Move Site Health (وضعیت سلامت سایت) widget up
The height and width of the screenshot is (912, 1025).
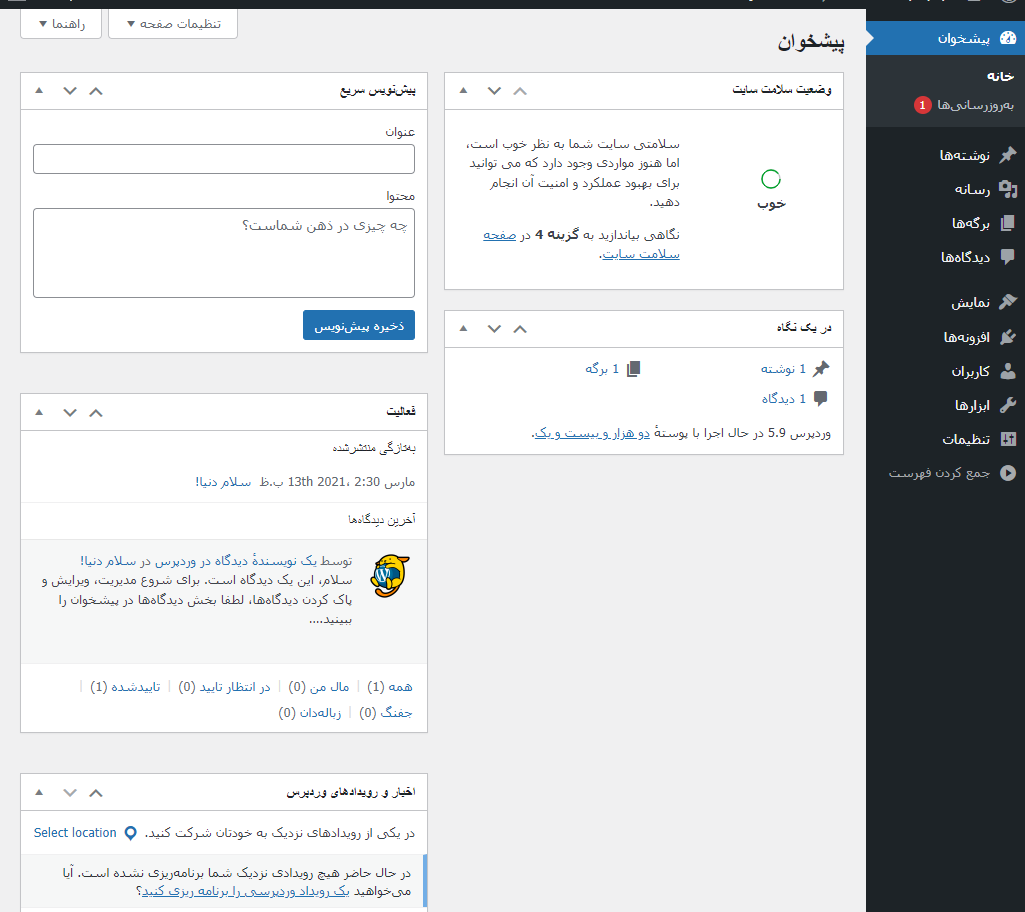520,91
